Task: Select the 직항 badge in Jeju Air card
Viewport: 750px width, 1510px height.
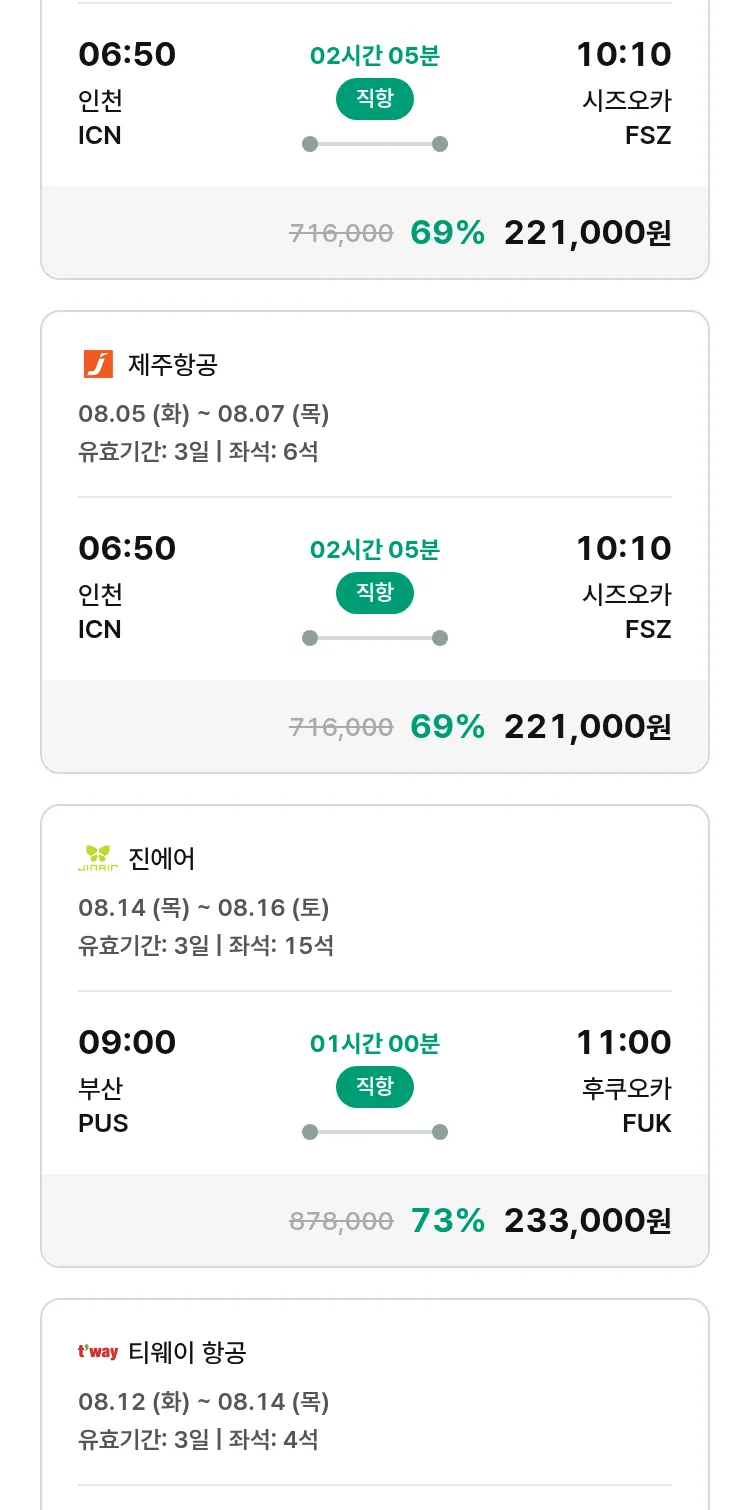Action: (x=375, y=593)
